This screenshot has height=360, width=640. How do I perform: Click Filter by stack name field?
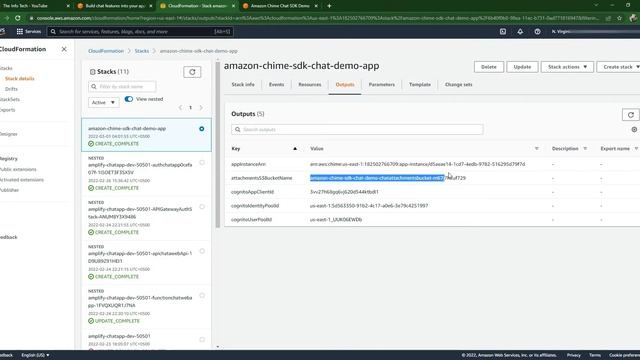pyautogui.click(x=122, y=87)
